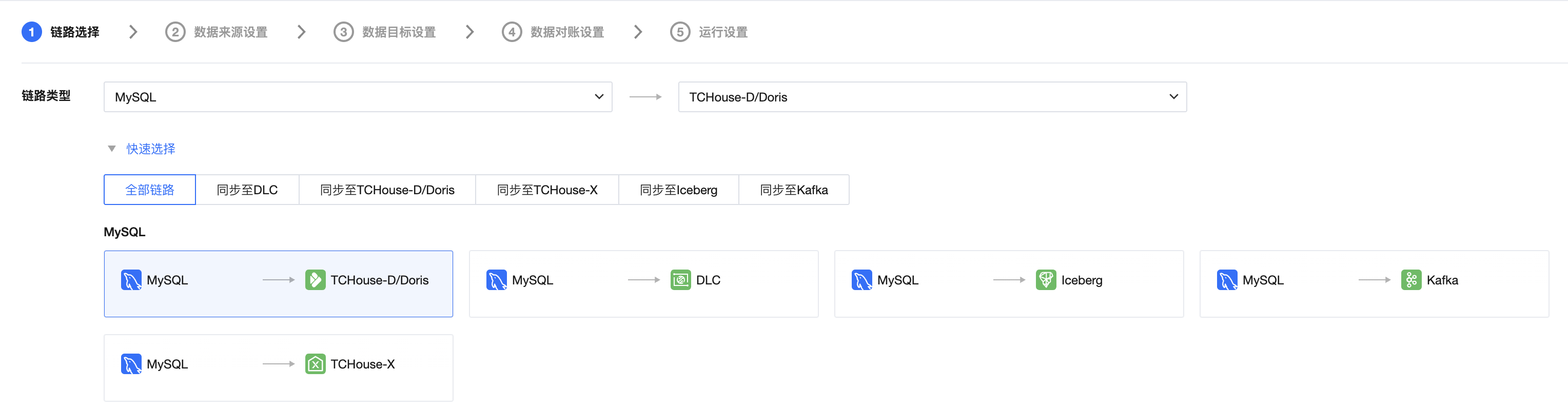Choose the MySQL to DLC link card

coord(643,284)
